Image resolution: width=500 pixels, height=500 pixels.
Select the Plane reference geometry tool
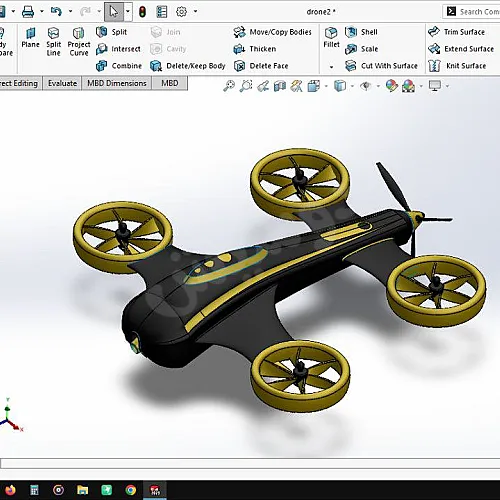pyautogui.click(x=30, y=38)
